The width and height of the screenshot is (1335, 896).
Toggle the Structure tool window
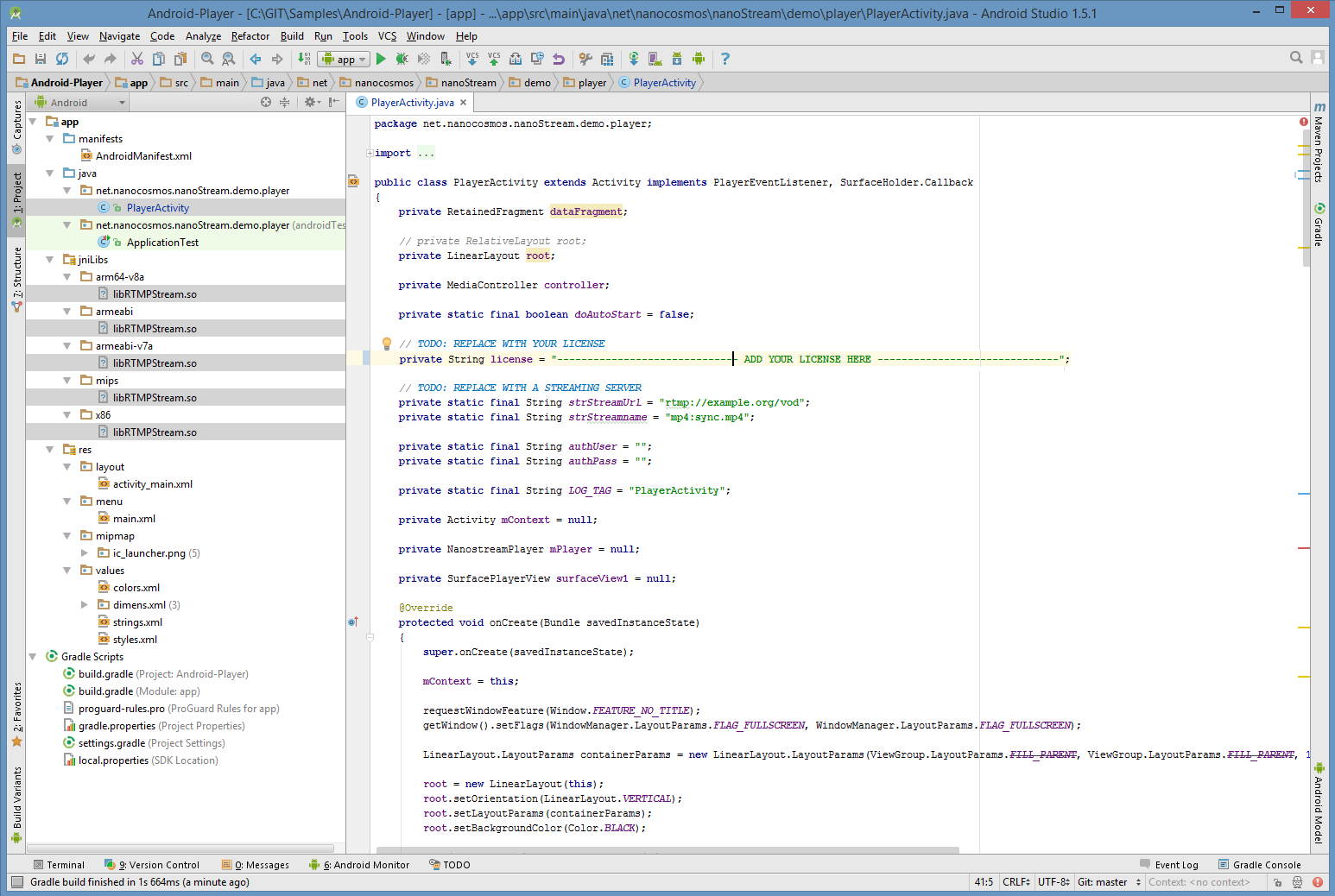pyautogui.click(x=16, y=278)
